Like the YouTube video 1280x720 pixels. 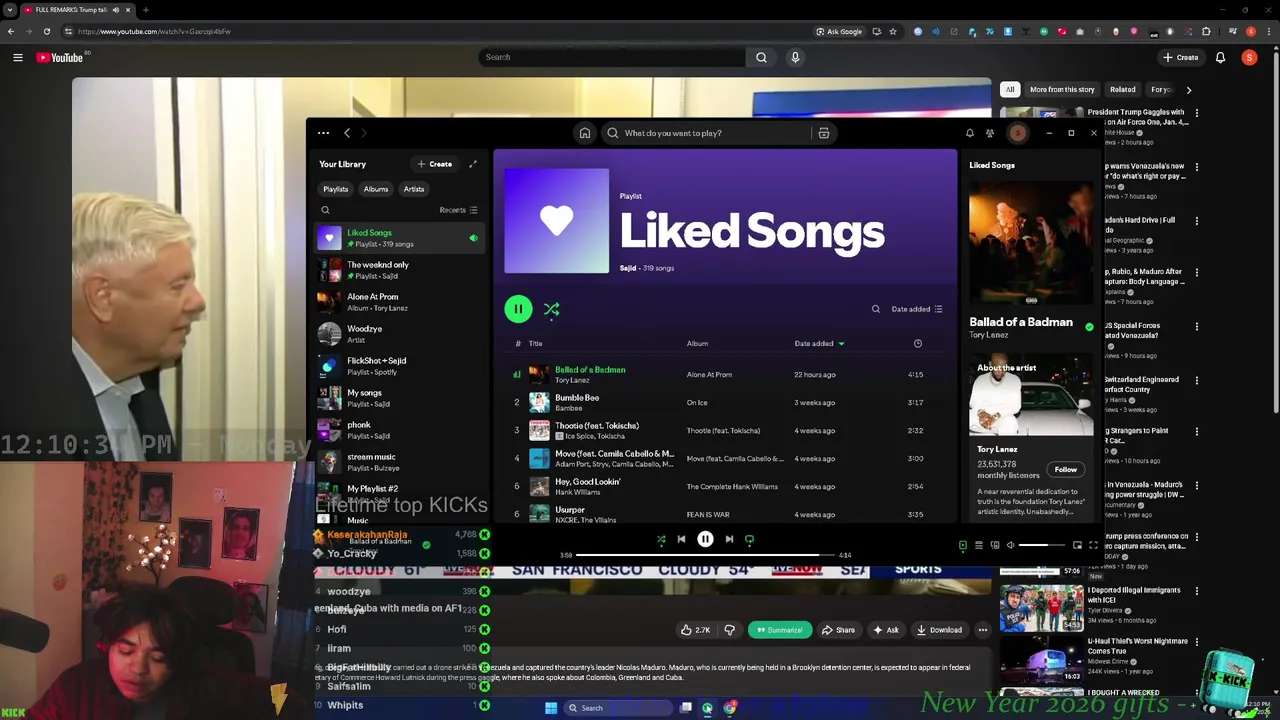(696, 630)
